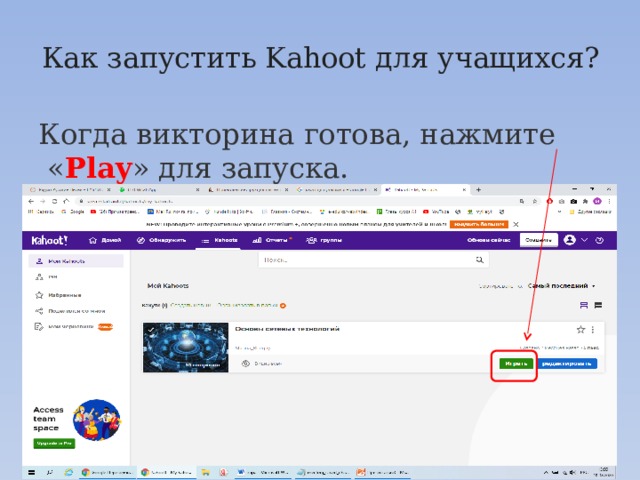The height and width of the screenshot is (480, 640).
Task: Reload the page with refresh icon
Action: coord(54,201)
